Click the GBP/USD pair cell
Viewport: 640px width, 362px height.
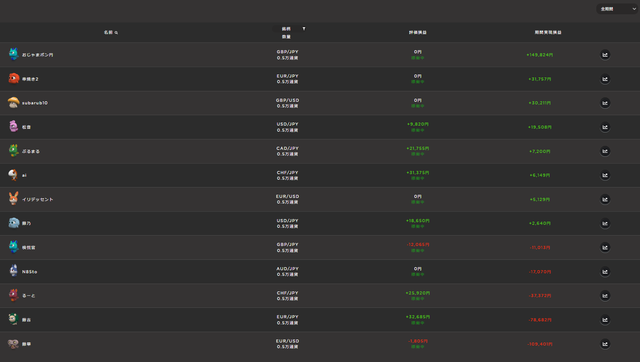point(287,100)
